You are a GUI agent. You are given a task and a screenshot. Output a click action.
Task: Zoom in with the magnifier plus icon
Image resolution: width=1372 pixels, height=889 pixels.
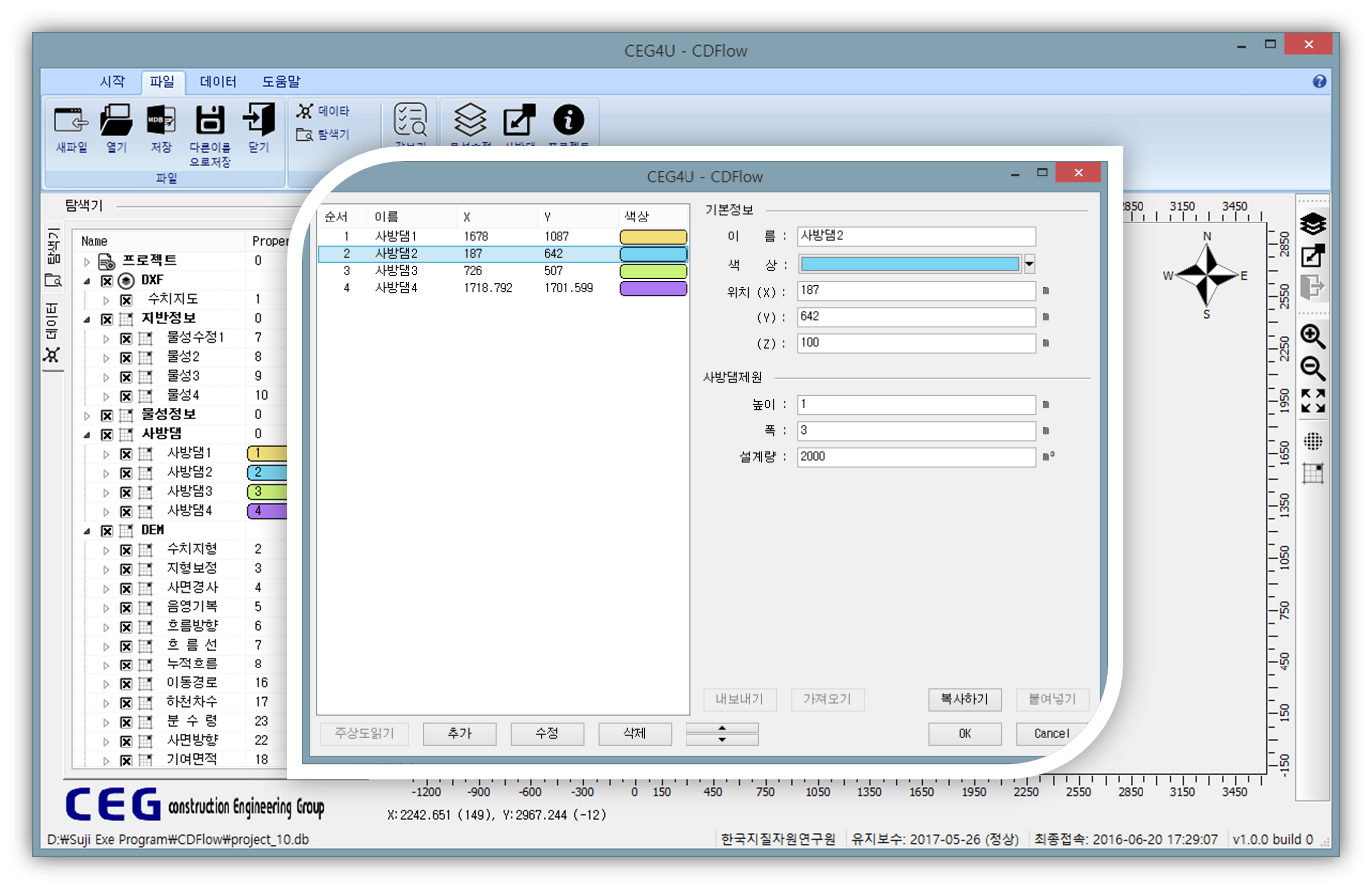[1313, 336]
